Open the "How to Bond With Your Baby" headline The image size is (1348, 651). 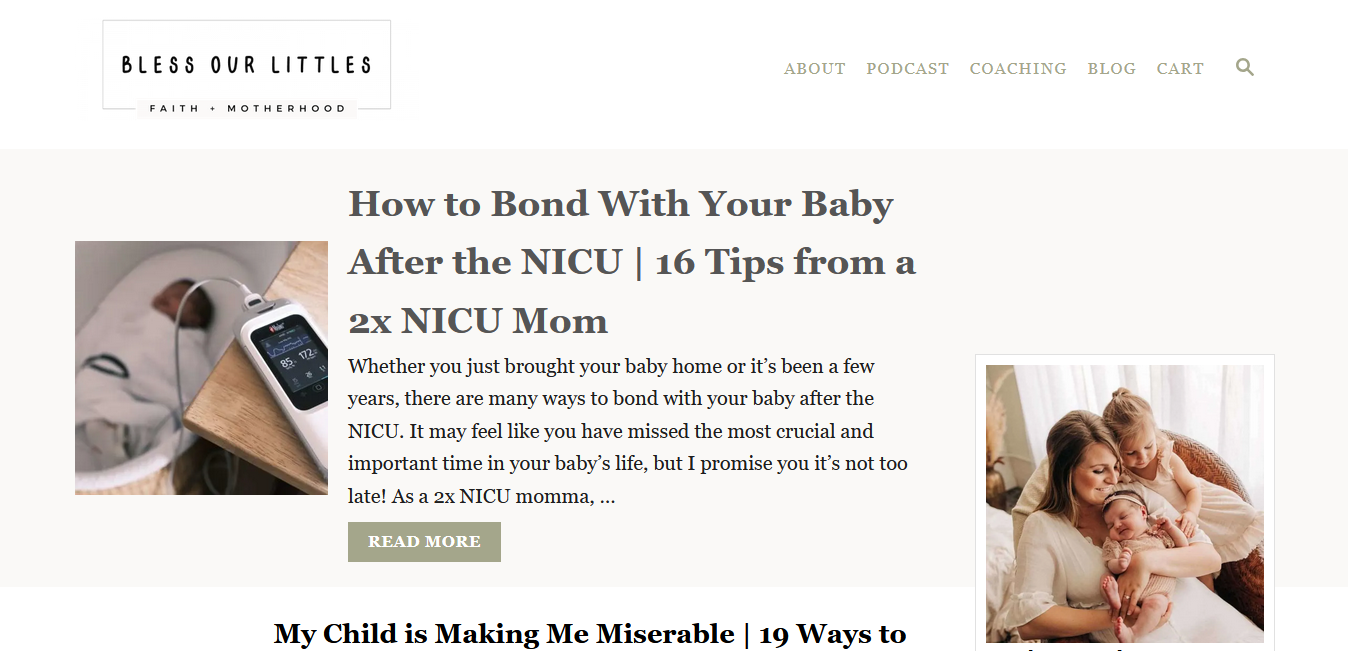pyautogui.click(x=620, y=204)
